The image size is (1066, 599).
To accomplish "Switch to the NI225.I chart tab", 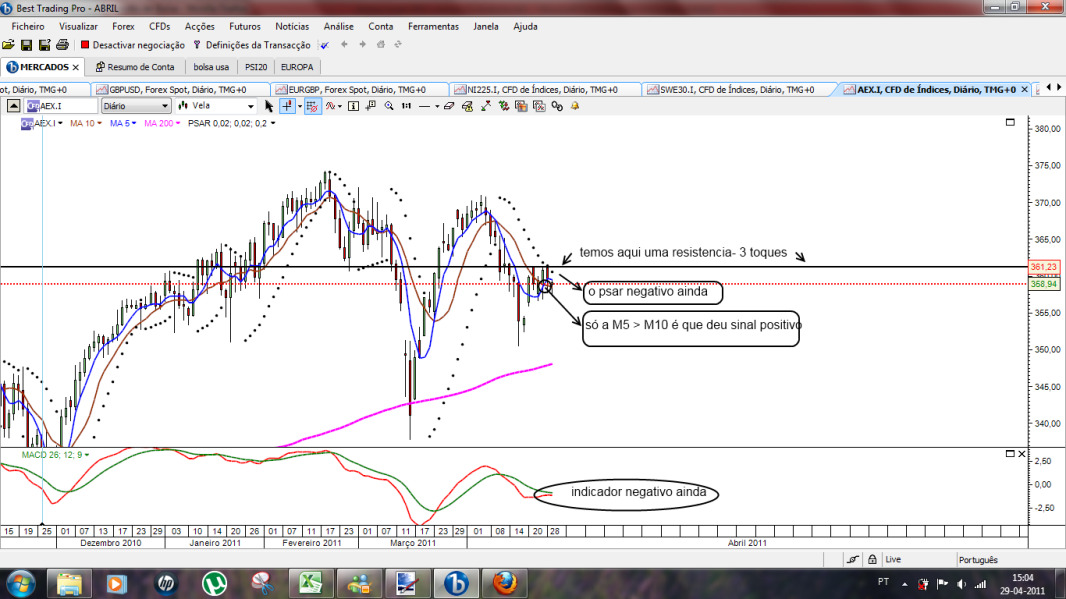I will (544, 89).
